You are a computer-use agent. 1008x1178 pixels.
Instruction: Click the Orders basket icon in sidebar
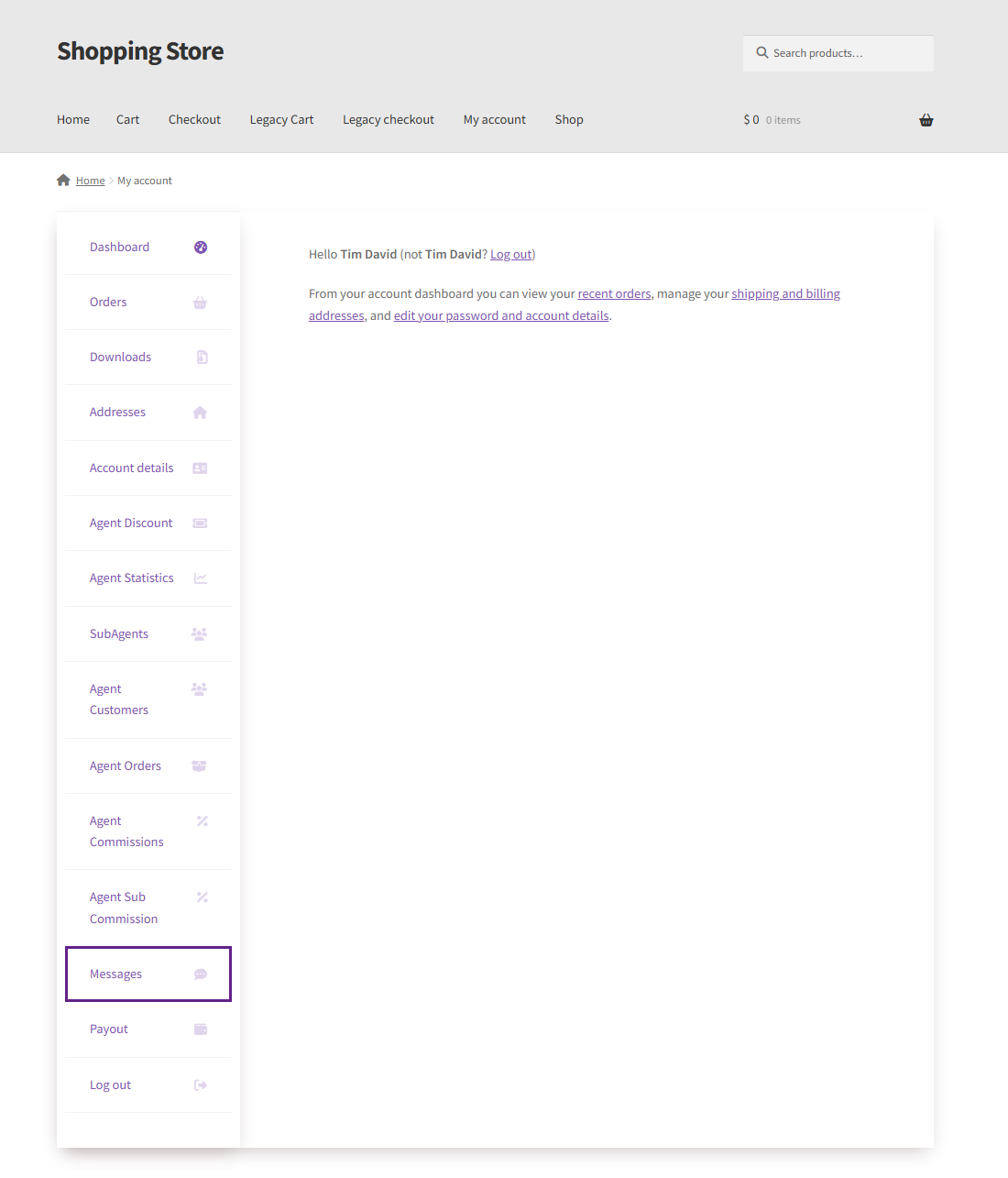click(x=200, y=303)
